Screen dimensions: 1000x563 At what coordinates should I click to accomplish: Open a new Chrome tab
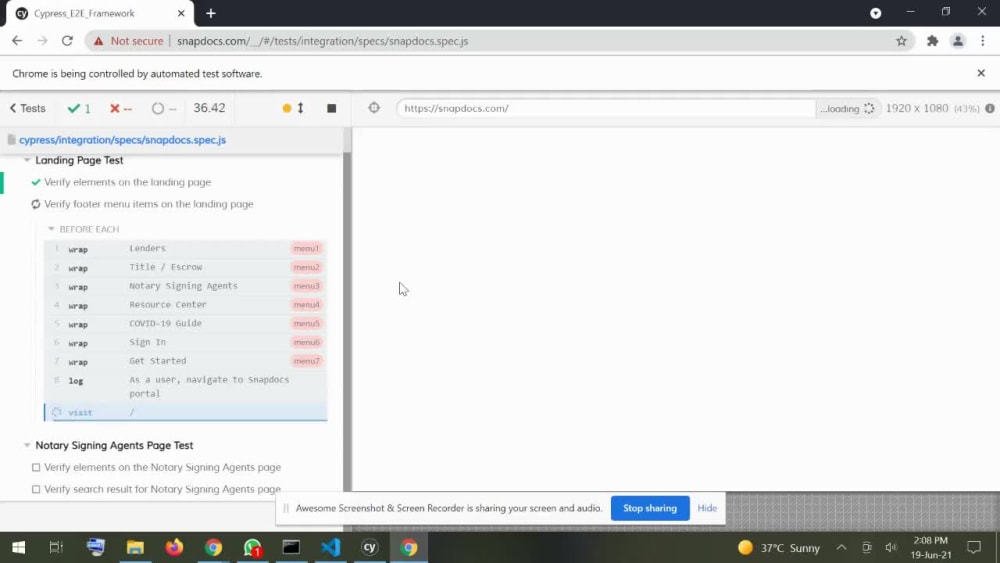pyautogui.click(x=211, y=13)
